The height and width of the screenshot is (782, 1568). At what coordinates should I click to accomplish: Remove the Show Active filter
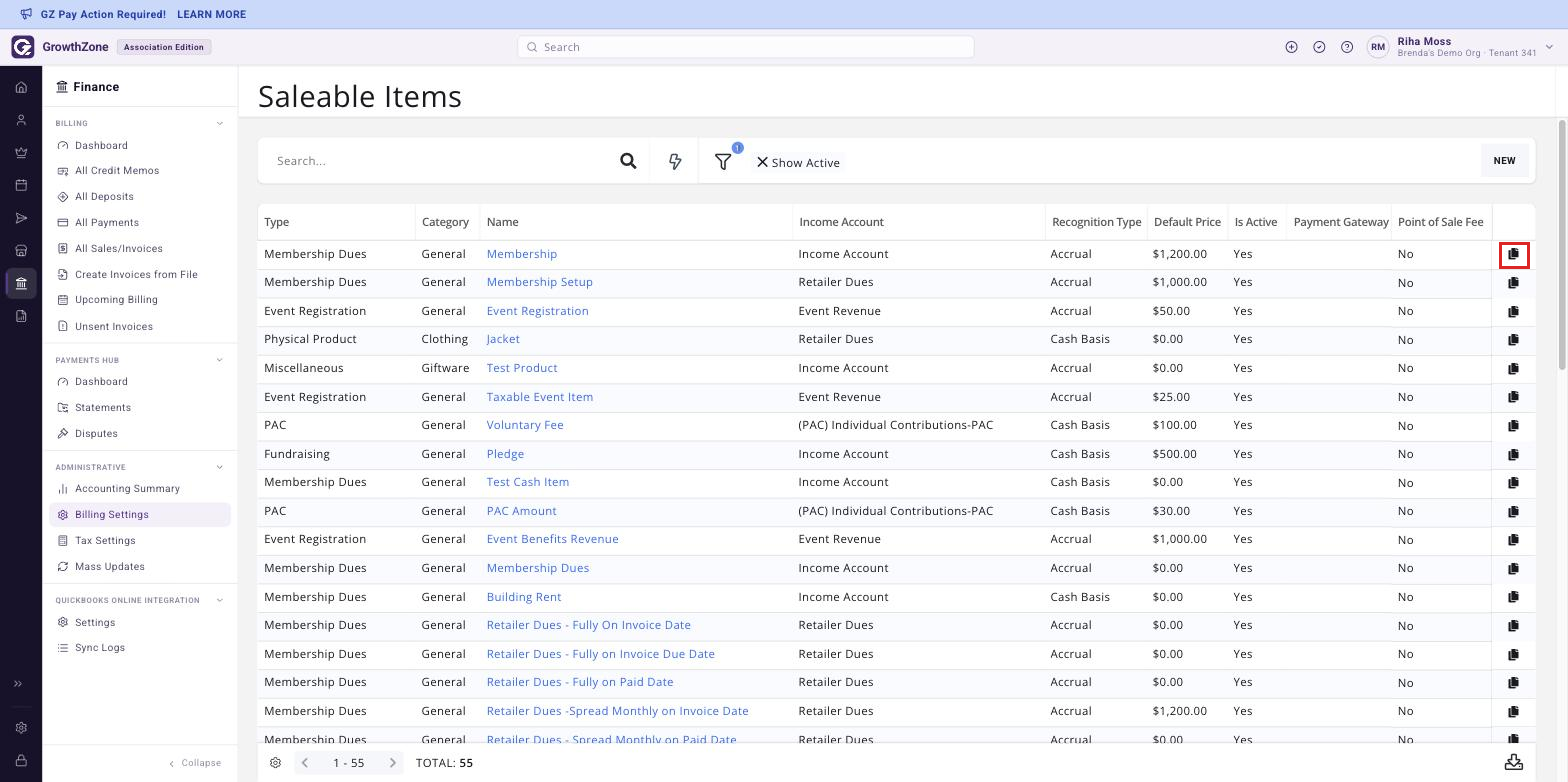[762, 162]
